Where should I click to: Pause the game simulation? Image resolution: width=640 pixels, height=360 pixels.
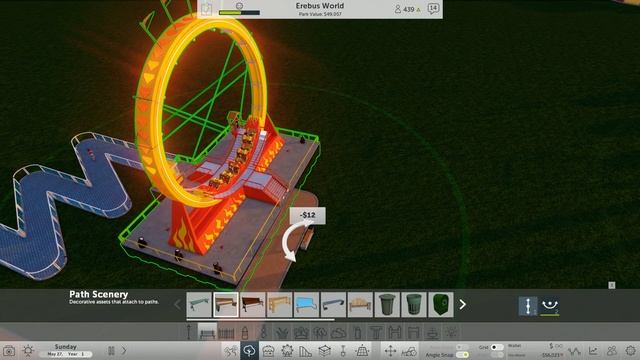111,350
